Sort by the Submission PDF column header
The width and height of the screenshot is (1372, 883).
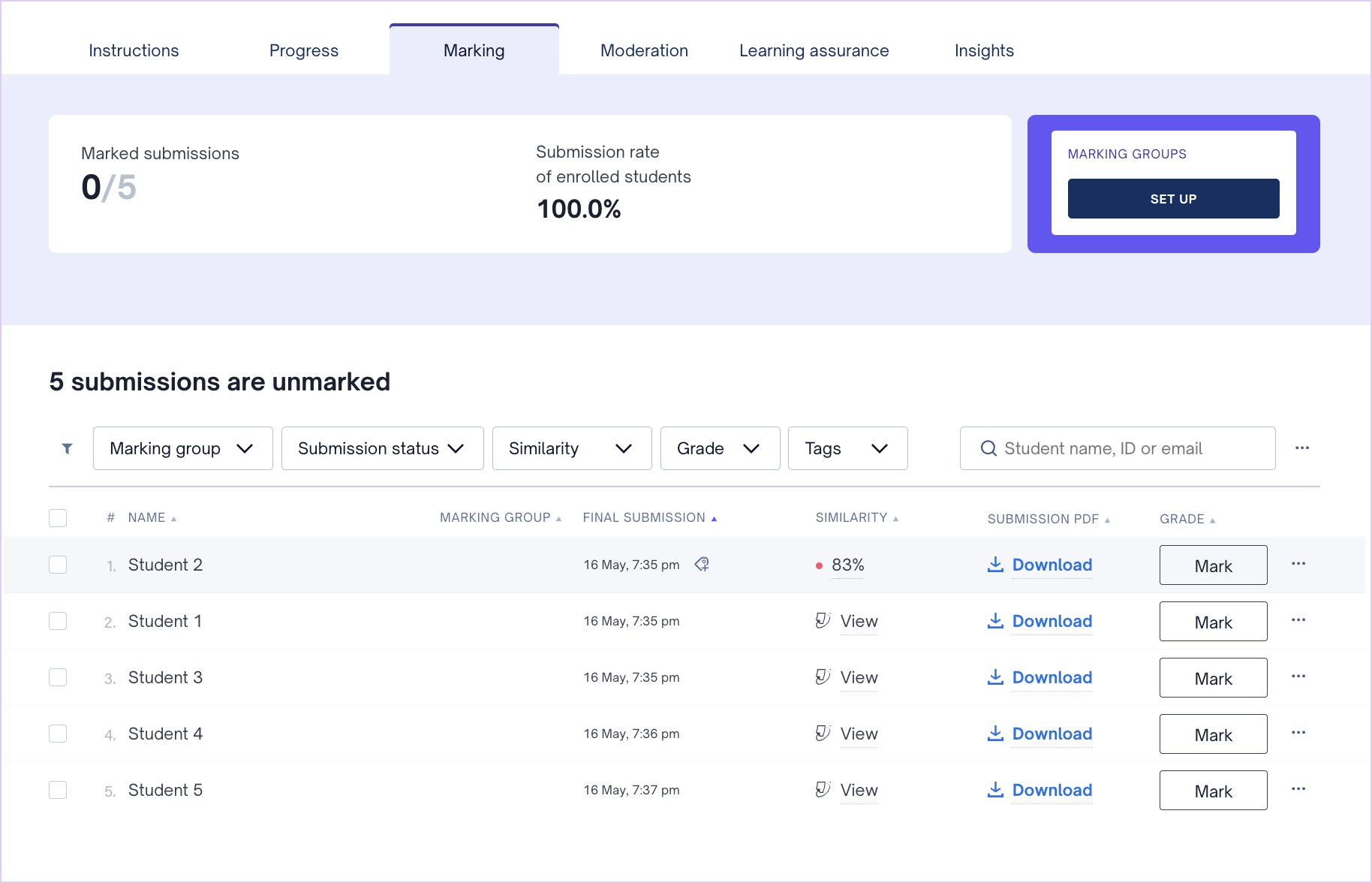pyautogui.click(x=1049, y=520)
